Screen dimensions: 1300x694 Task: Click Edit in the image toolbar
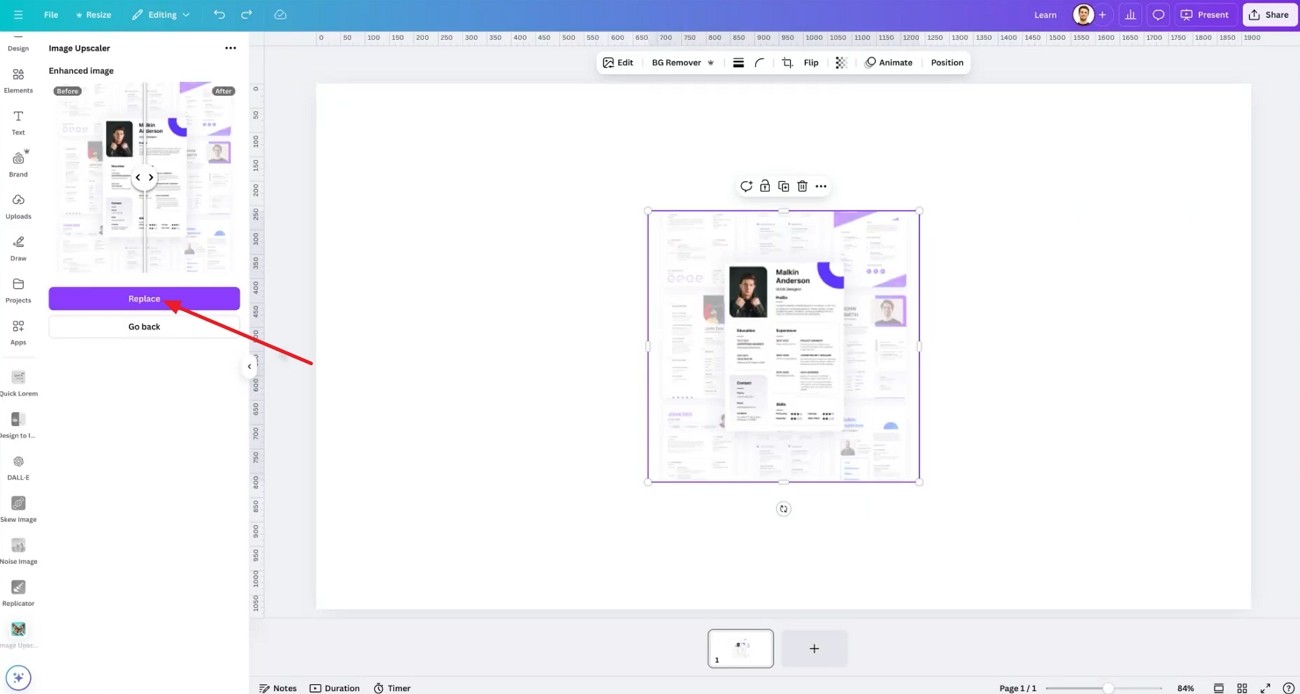pos(618,62)
